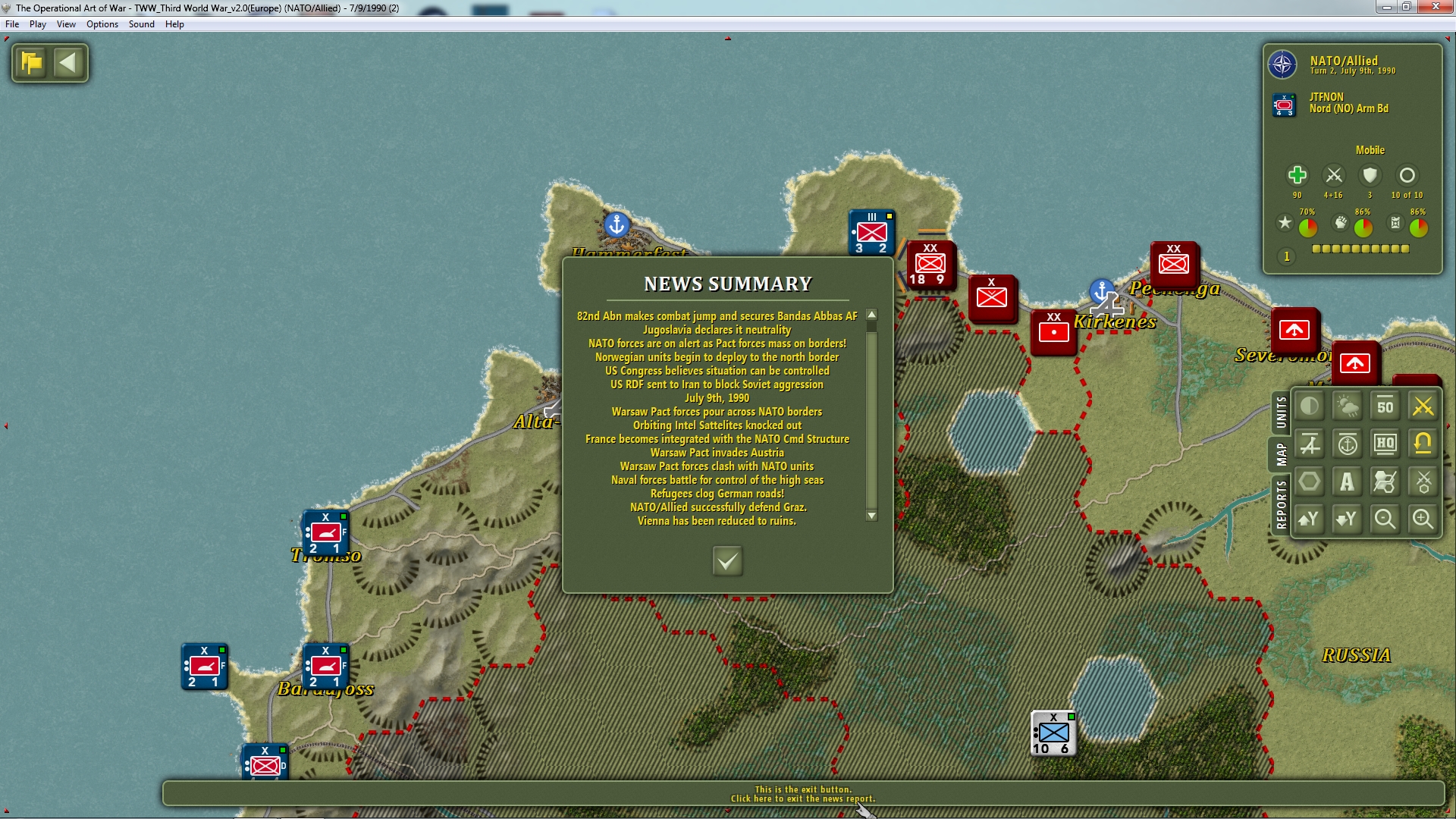Zoom out the map with the minus magnifier
The width and height of the screenshot is (1456, 819).
1385,519
